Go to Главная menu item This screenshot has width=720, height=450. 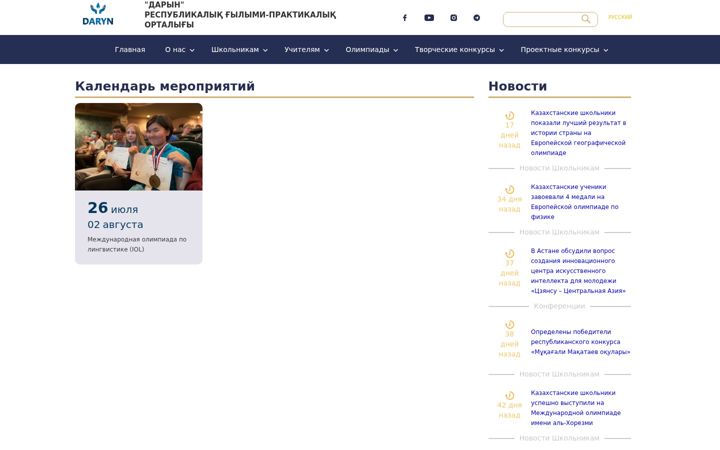130,50
